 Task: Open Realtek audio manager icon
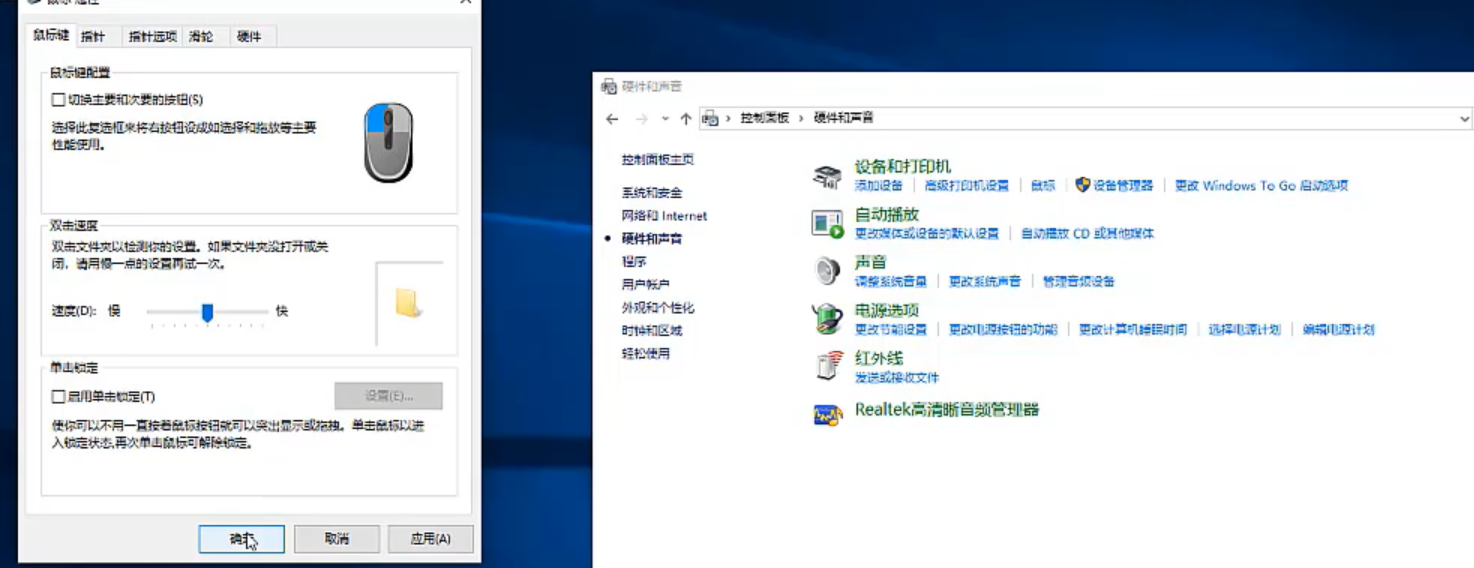(x=827, y=413)
